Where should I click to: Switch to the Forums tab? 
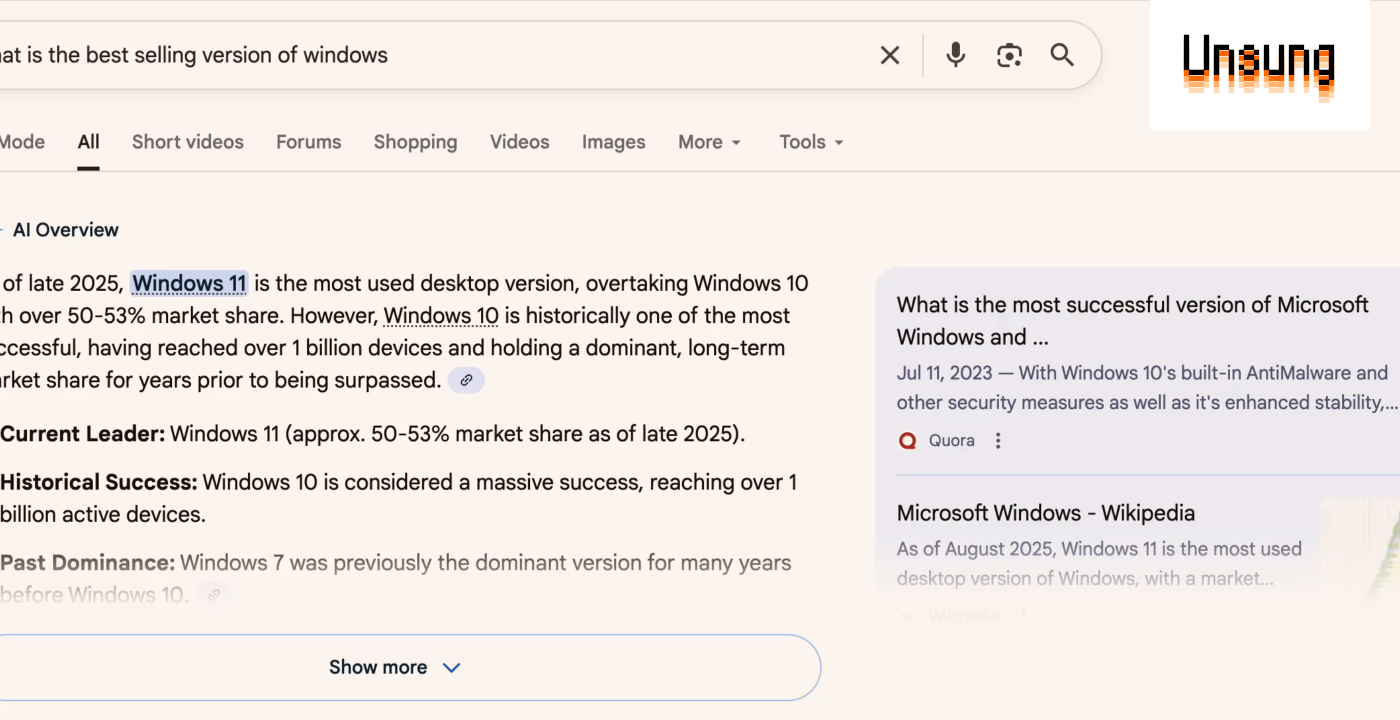pyautogui.click(x=308, y=142)
